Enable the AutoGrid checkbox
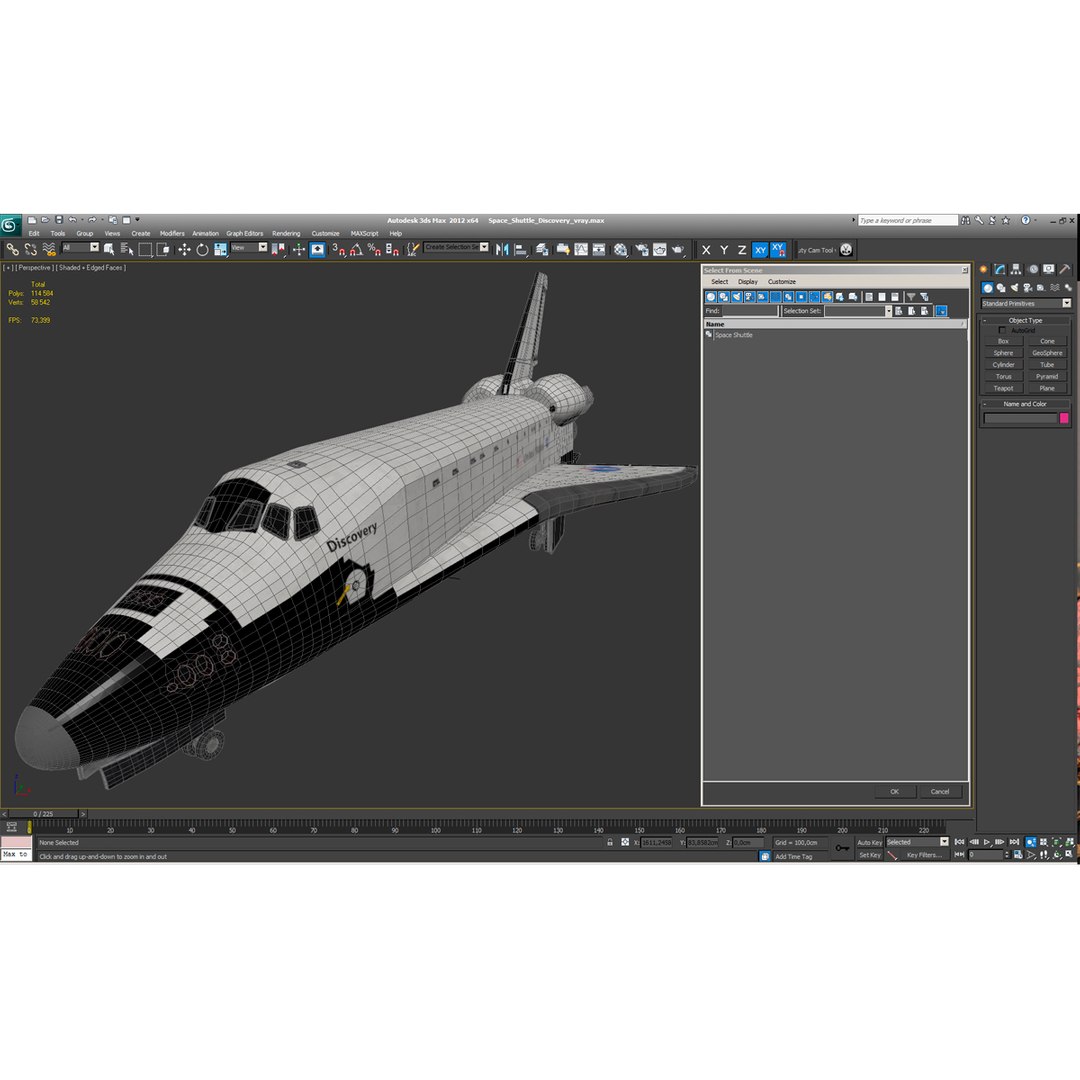 [x=1001, y=330]
